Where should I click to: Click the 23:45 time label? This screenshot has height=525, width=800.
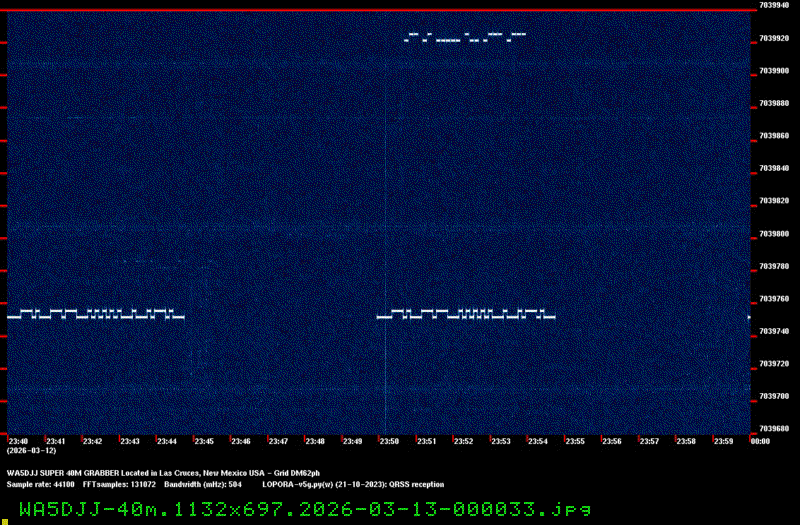coord(204,441)
